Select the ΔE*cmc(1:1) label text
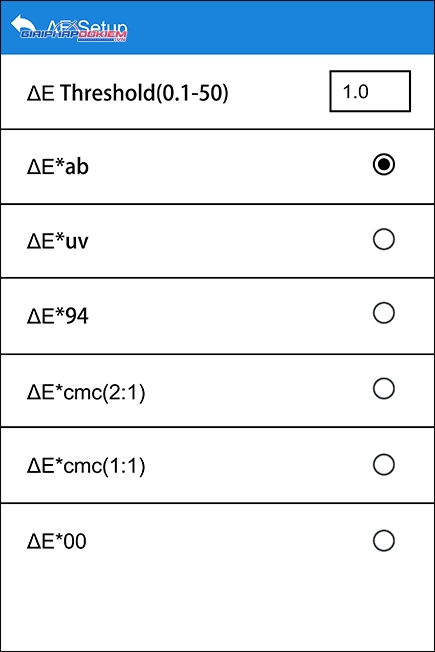Viewport: 435px width, 652px height. [x=86, y=466]
